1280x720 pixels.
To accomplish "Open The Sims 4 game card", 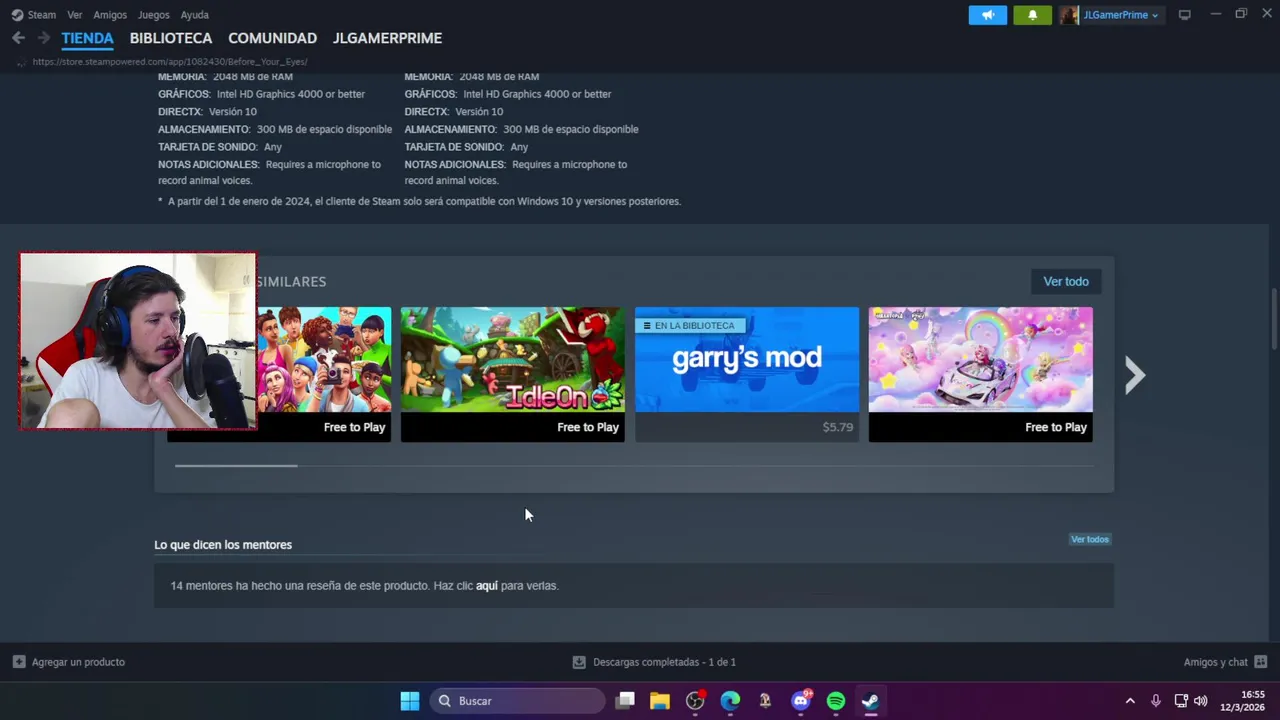I will point(324,374).
